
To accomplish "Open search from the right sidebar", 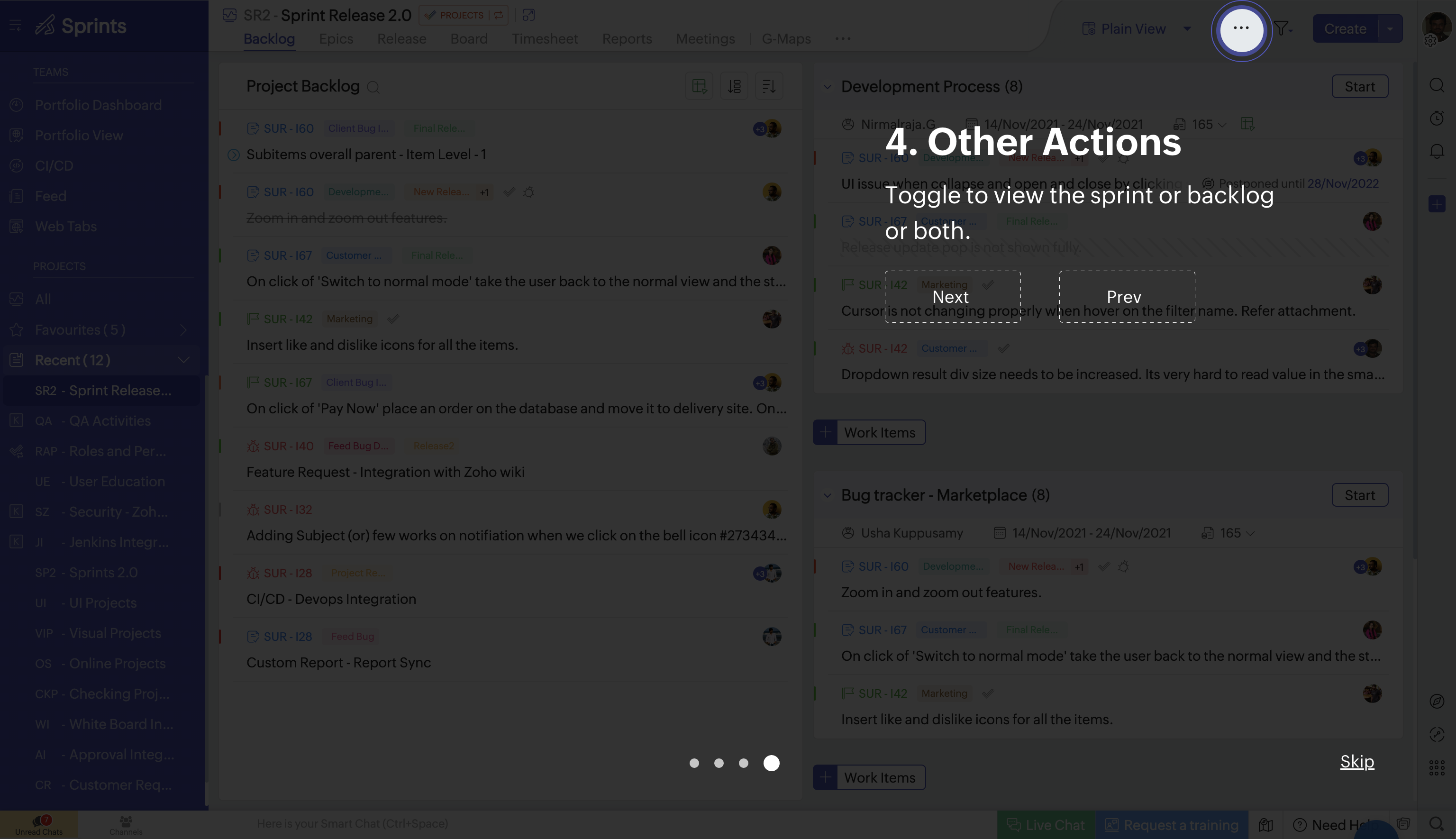I will 1437,85.
